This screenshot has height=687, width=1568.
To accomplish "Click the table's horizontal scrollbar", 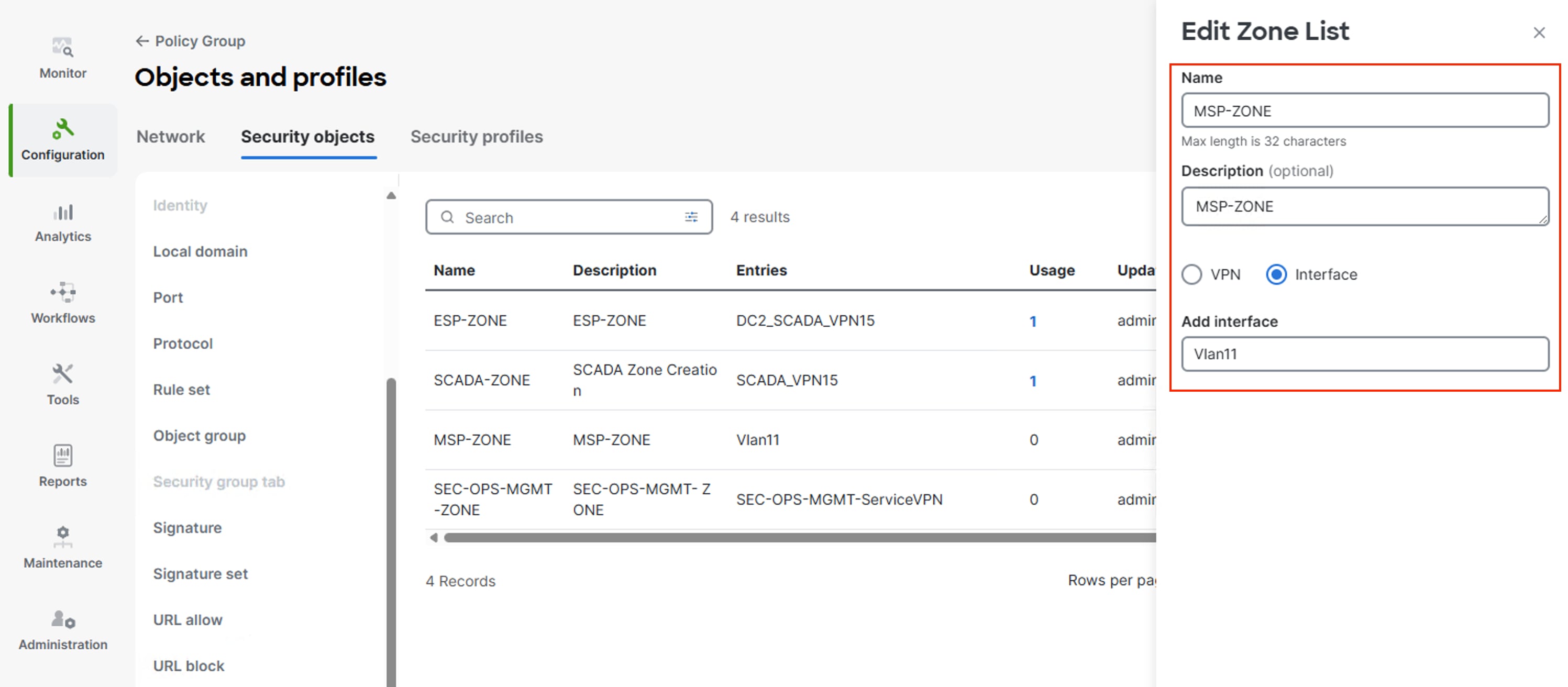I will 799,537.
